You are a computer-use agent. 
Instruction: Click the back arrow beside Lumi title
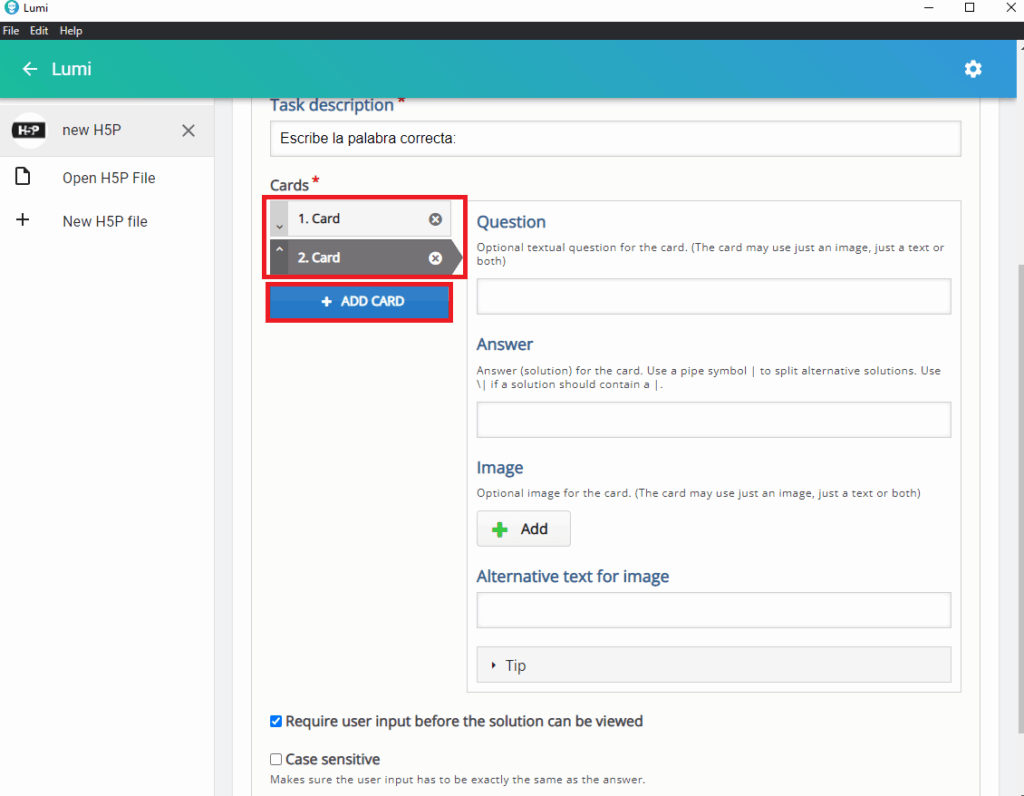(30, 69)
